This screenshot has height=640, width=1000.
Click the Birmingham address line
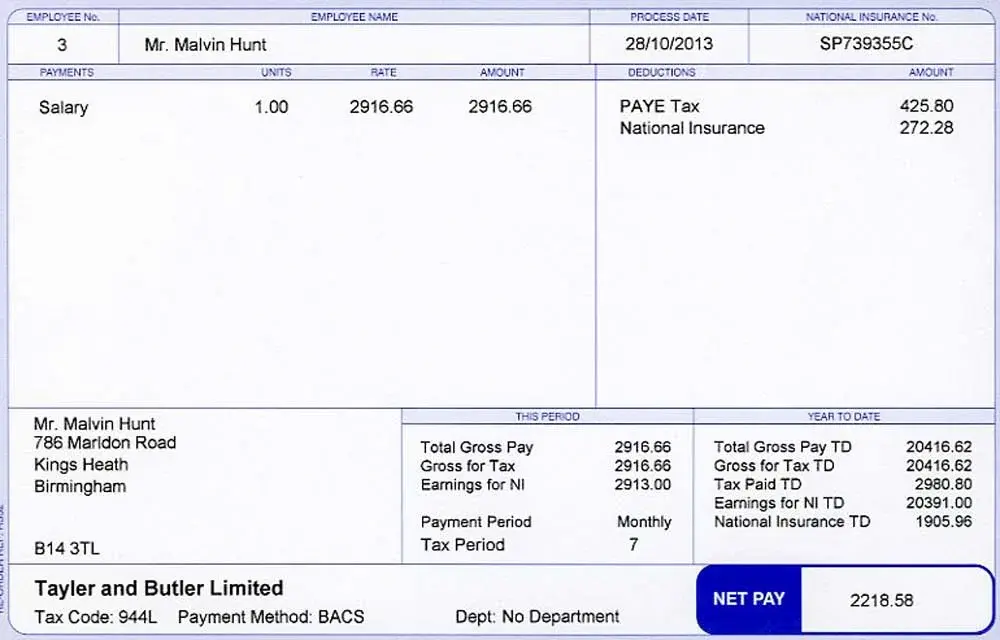80,486
